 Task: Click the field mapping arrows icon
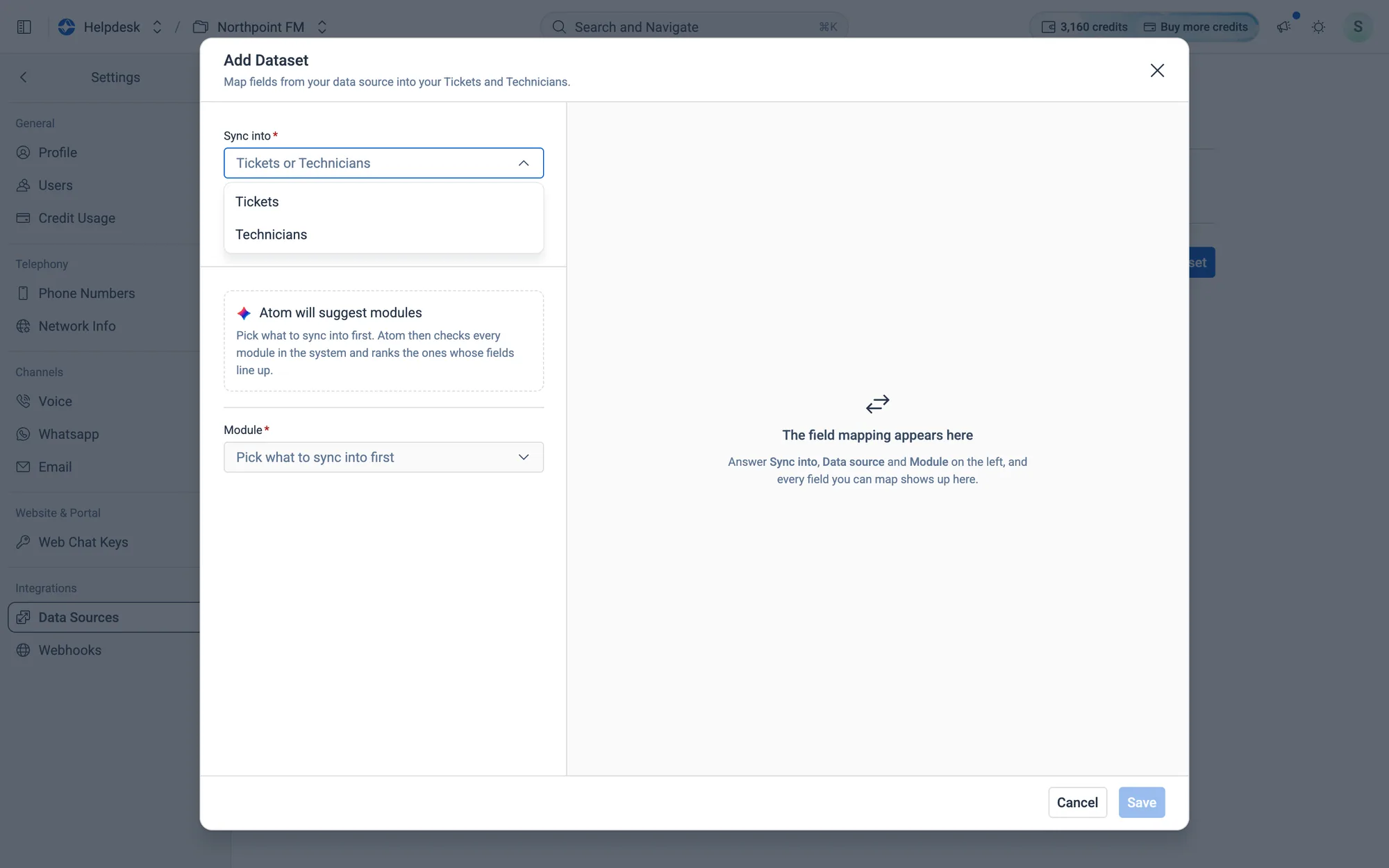tap(877, 404)
